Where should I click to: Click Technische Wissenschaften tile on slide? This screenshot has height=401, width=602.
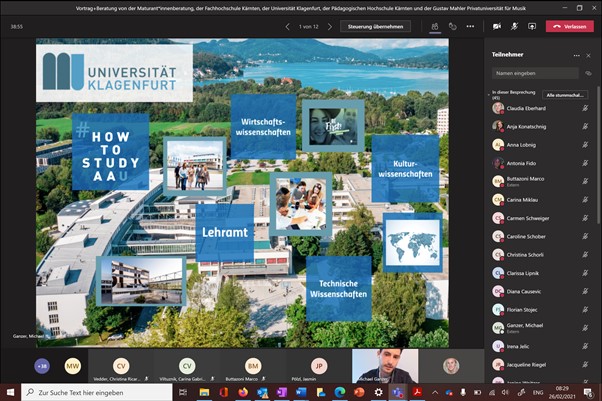click(x=339, y=289)
